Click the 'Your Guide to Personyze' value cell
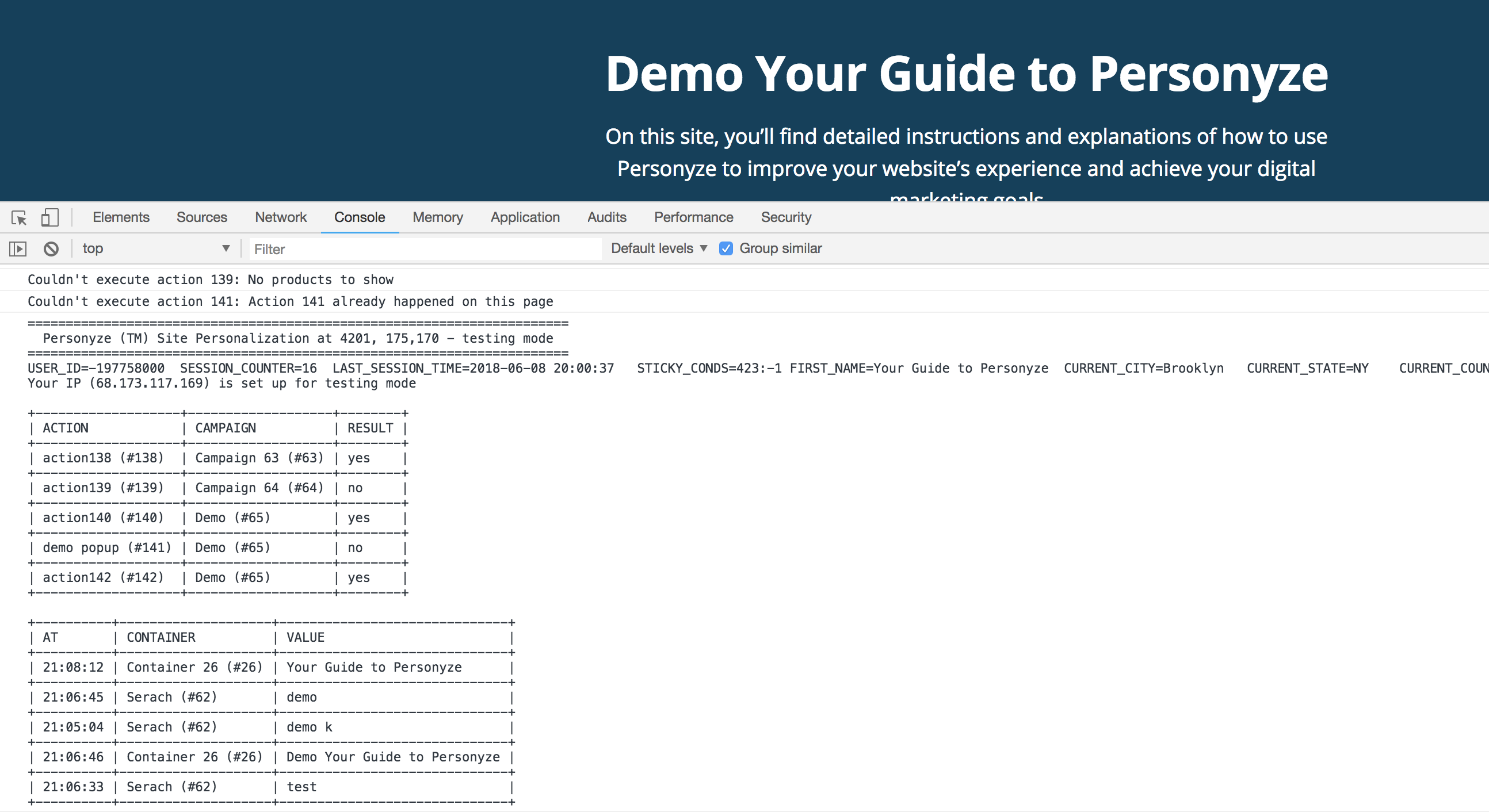 [374, 668]
